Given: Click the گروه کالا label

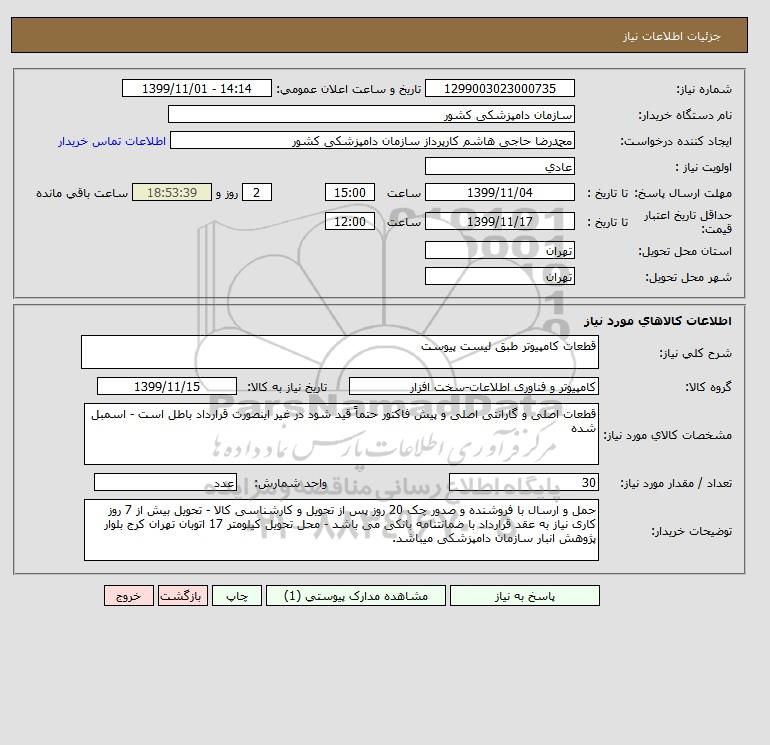Looking at the screenshot, I should (x=708, y=387).
